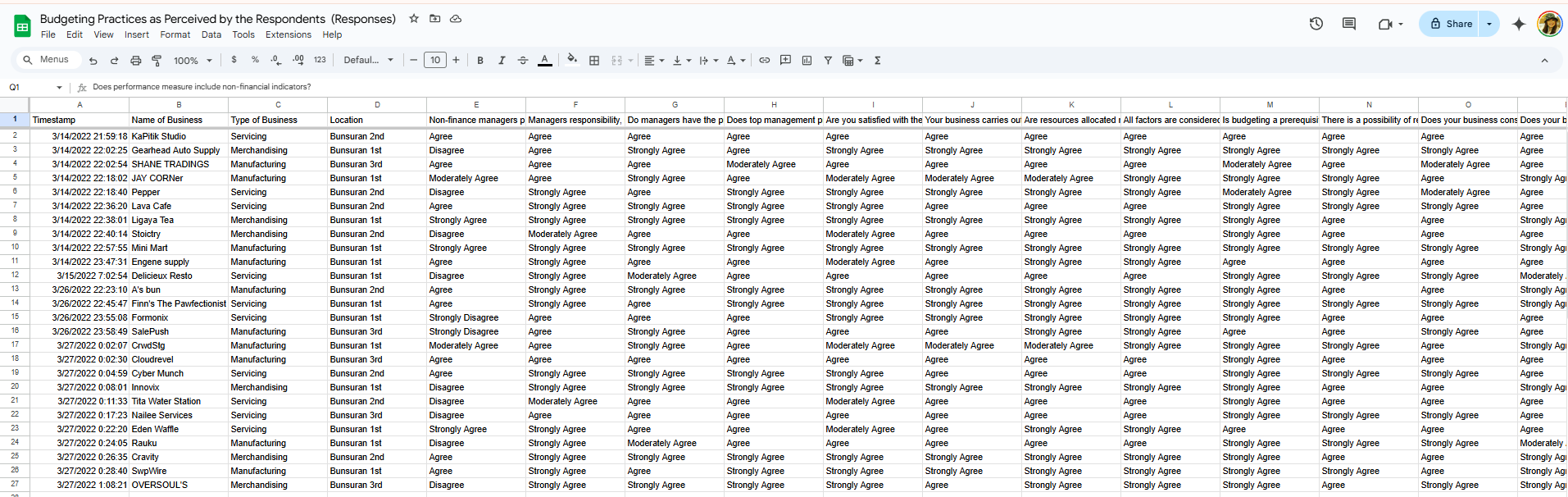Viewport: 1568px width, 497px height.
Task: Open the Format menu
Action: coord(175,35)
